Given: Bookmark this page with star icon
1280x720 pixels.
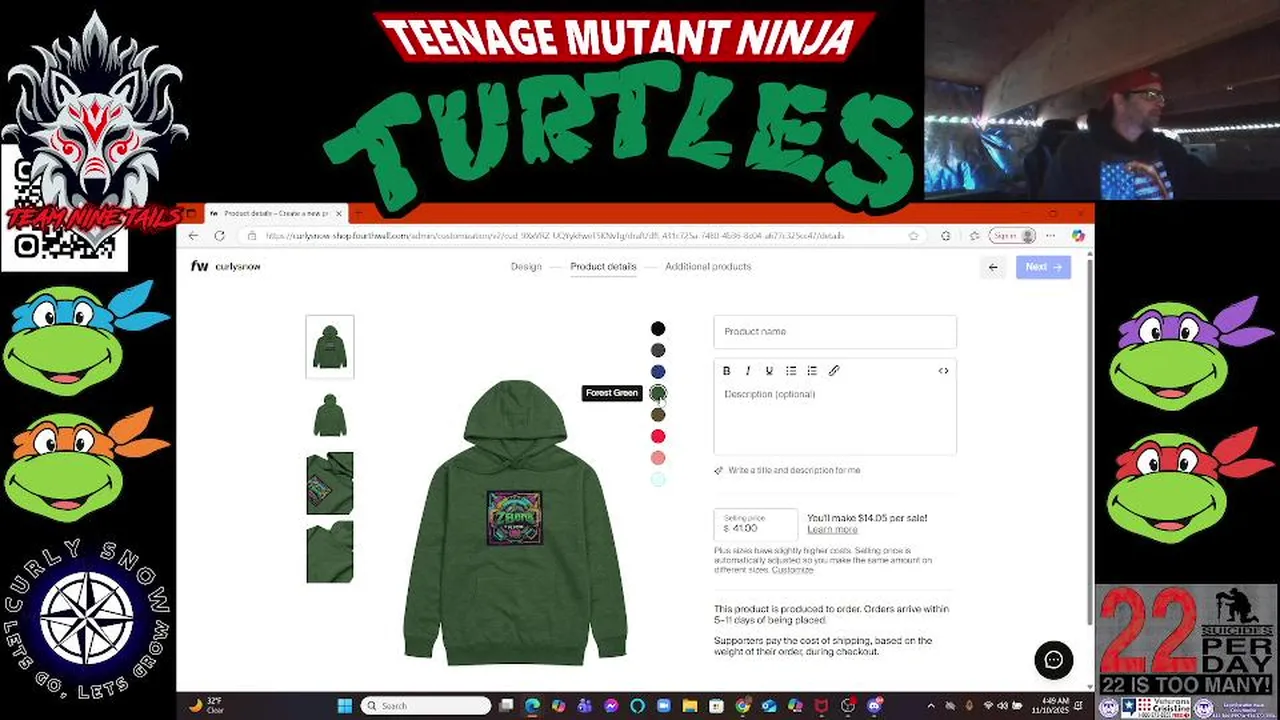Looking at the screenshot, I should (x=913, y=236).
